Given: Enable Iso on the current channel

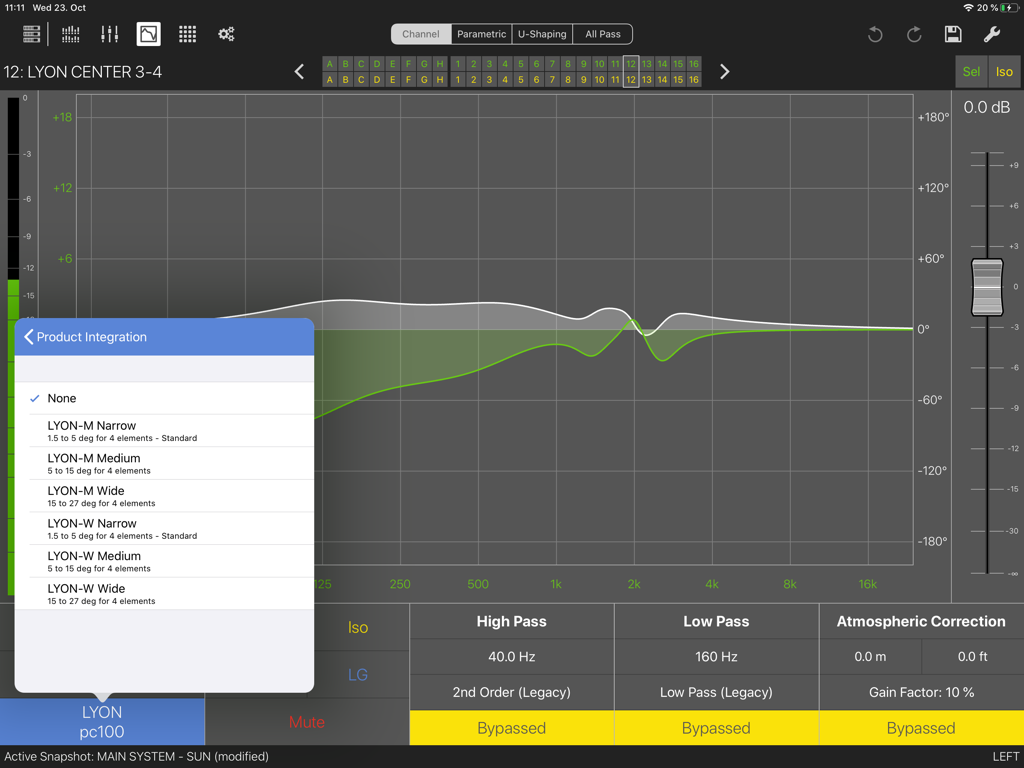Looking at the screenshot, I should (x=1004, y=71).
